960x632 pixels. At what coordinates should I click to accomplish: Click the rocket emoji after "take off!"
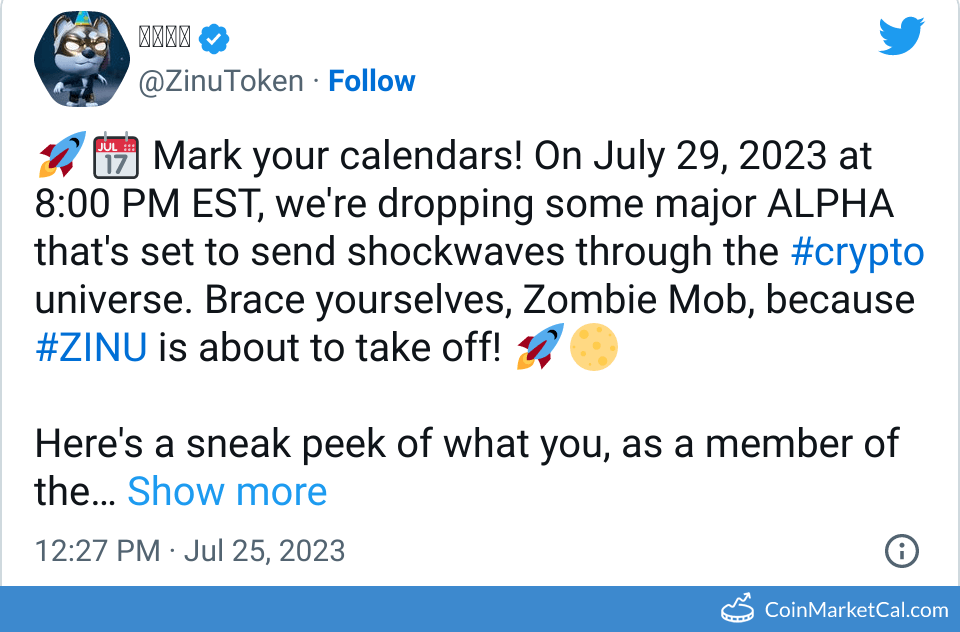click(x=539, y=347)
